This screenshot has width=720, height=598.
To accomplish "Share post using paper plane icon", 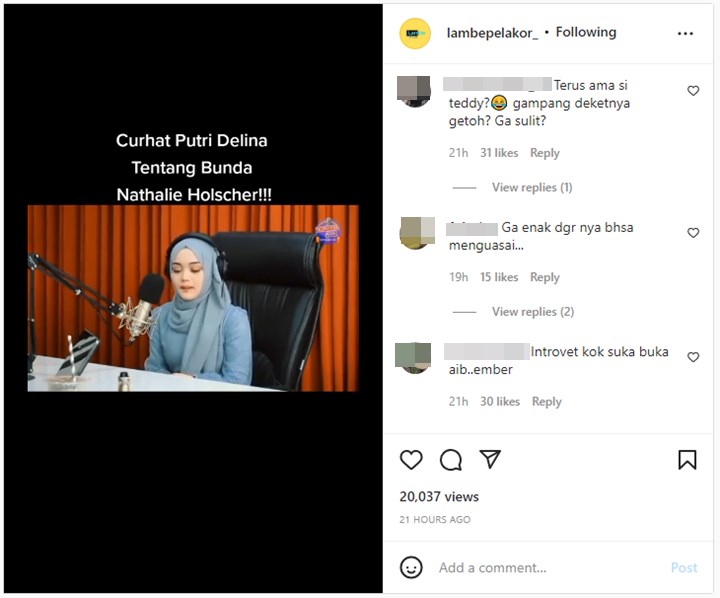I will coord(489,459).
